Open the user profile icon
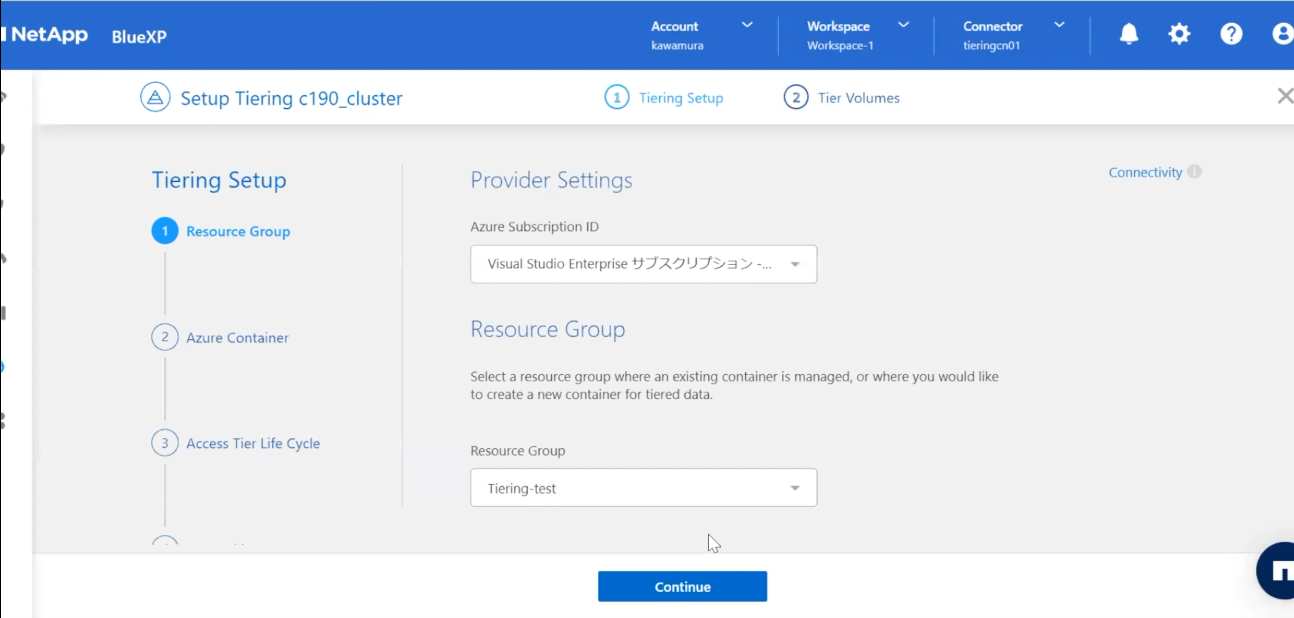The image size is (1294, 618). (x=1282, y=34)
